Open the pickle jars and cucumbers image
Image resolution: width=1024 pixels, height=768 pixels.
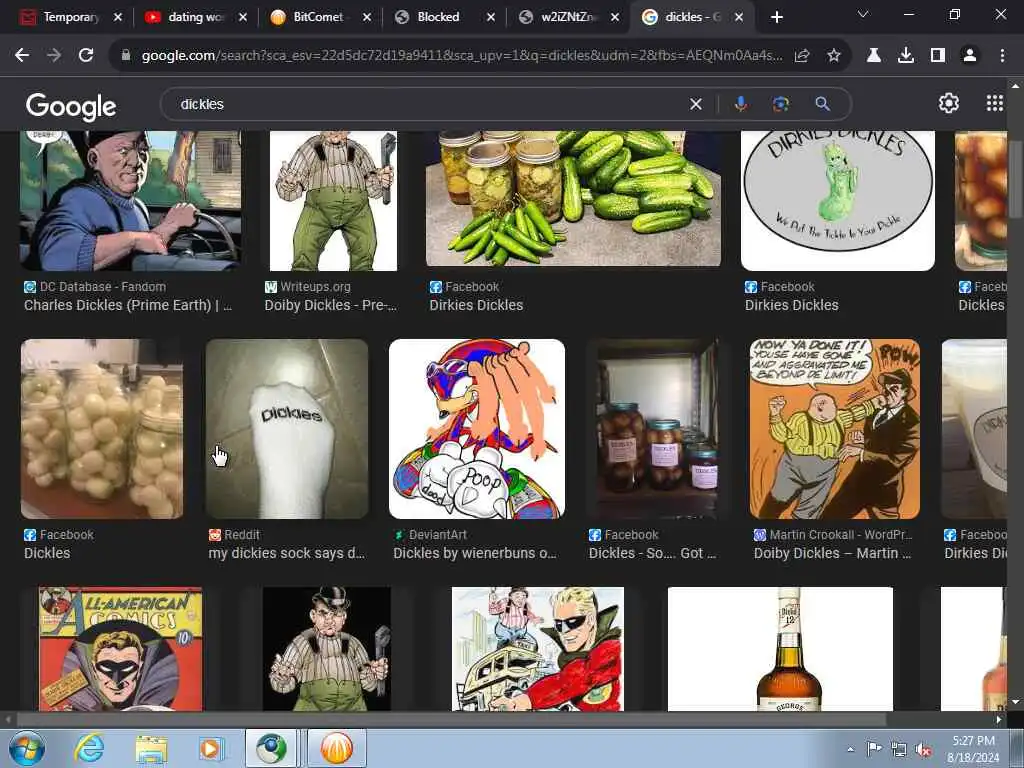coord(573,199)
